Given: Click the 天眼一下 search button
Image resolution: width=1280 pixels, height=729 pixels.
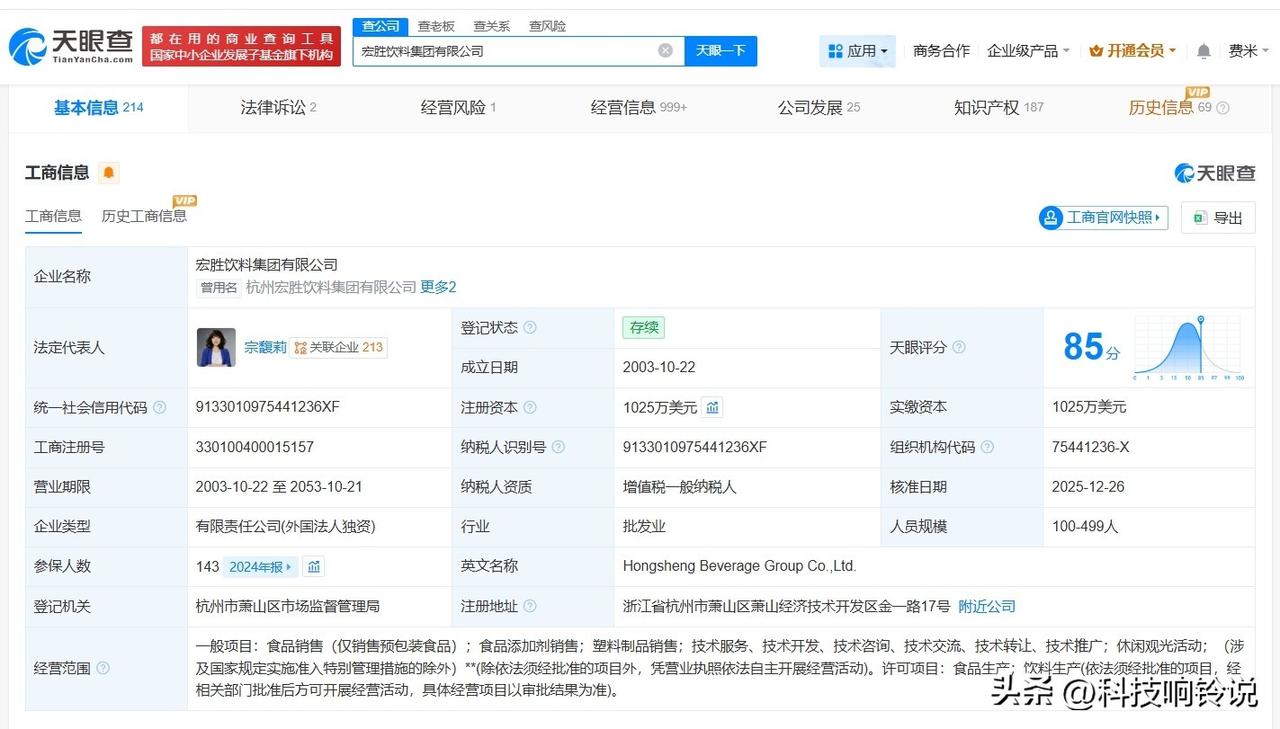Looking at the screenshot, I should (x=720, y=51).
